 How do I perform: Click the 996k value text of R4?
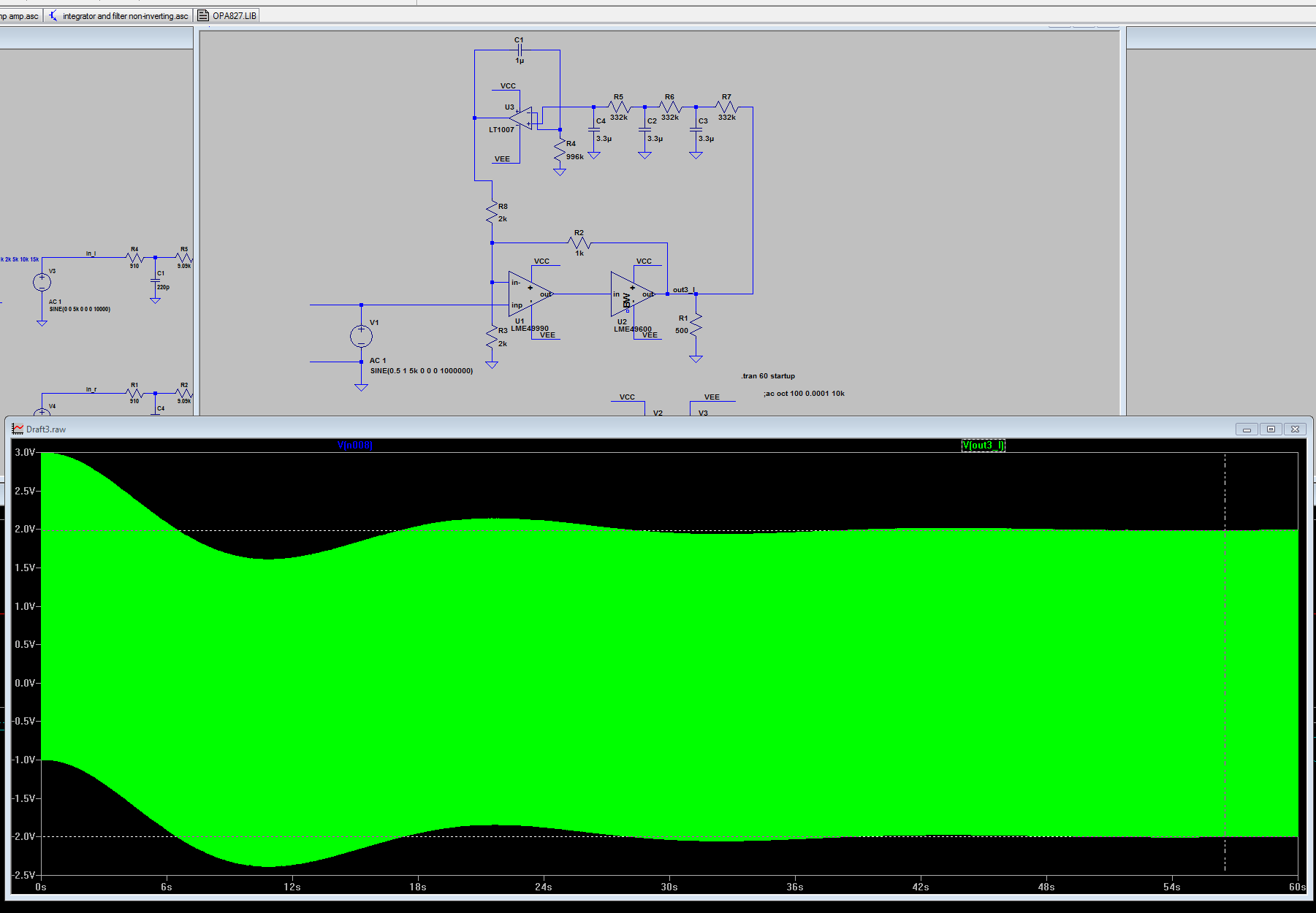(x=575, y=157)
